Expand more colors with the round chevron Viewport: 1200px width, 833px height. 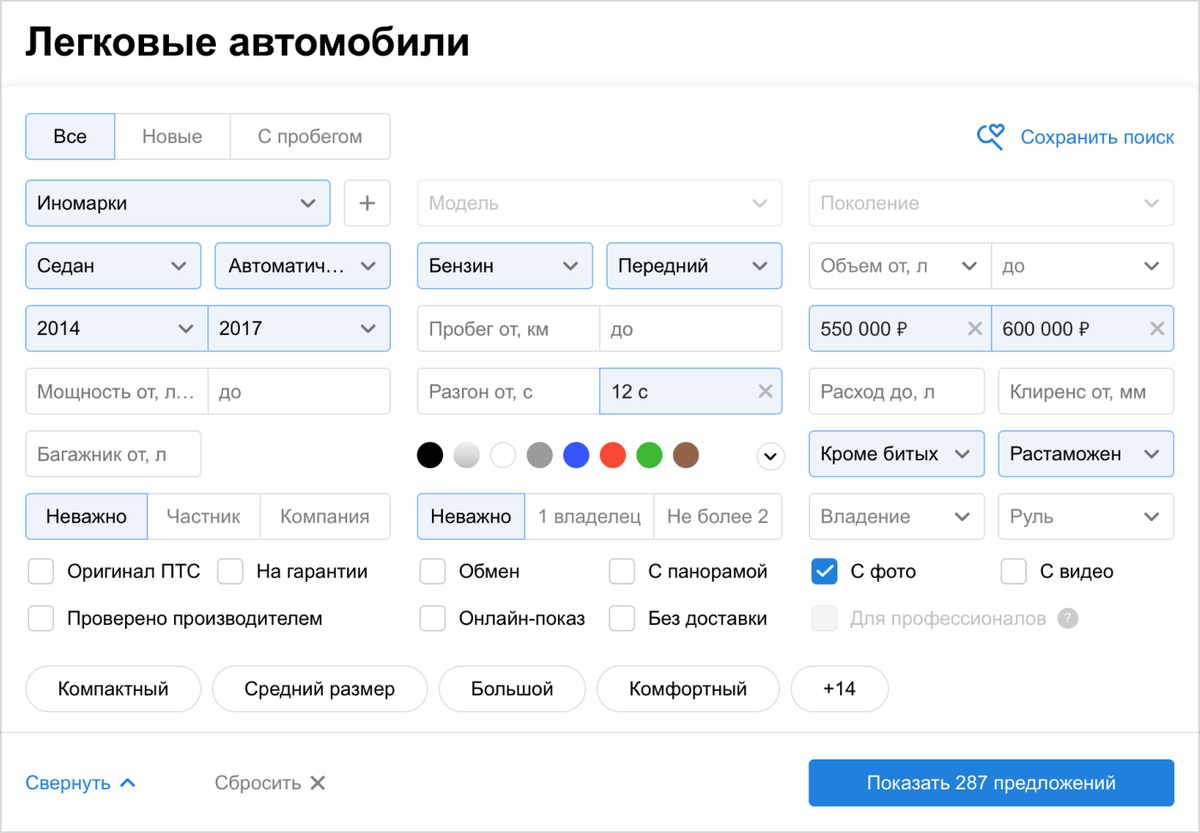tap(770, 456)
